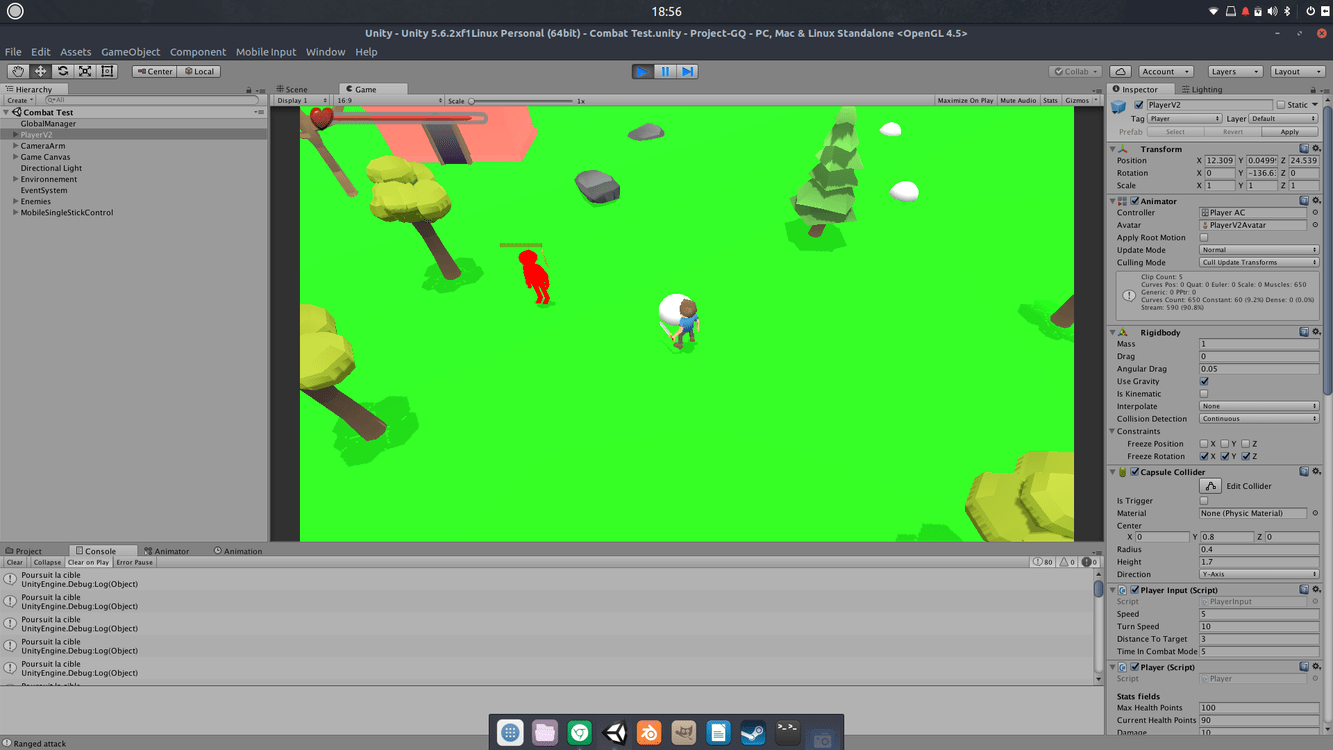Open the Component menu
The image size is (1333, 750).
point(198,52)
